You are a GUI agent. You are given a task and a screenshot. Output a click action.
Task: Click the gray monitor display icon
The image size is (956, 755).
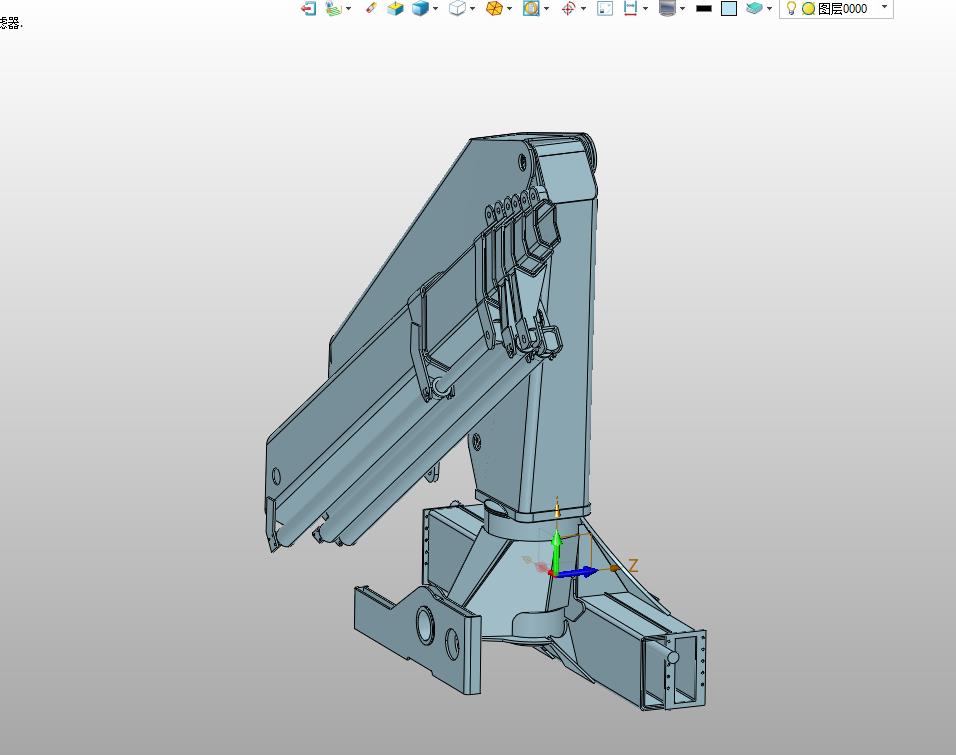click(x=668, y=9)
